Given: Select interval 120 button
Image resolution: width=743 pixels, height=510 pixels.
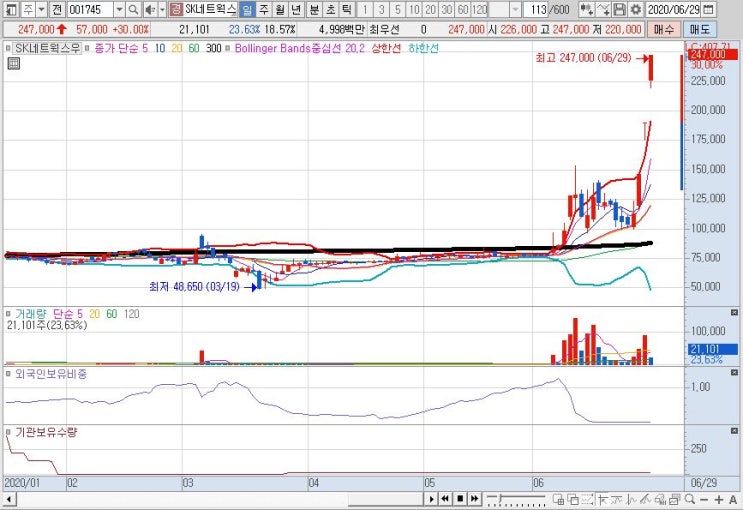Looking at the screenshot, I should (x=480, y=9).
